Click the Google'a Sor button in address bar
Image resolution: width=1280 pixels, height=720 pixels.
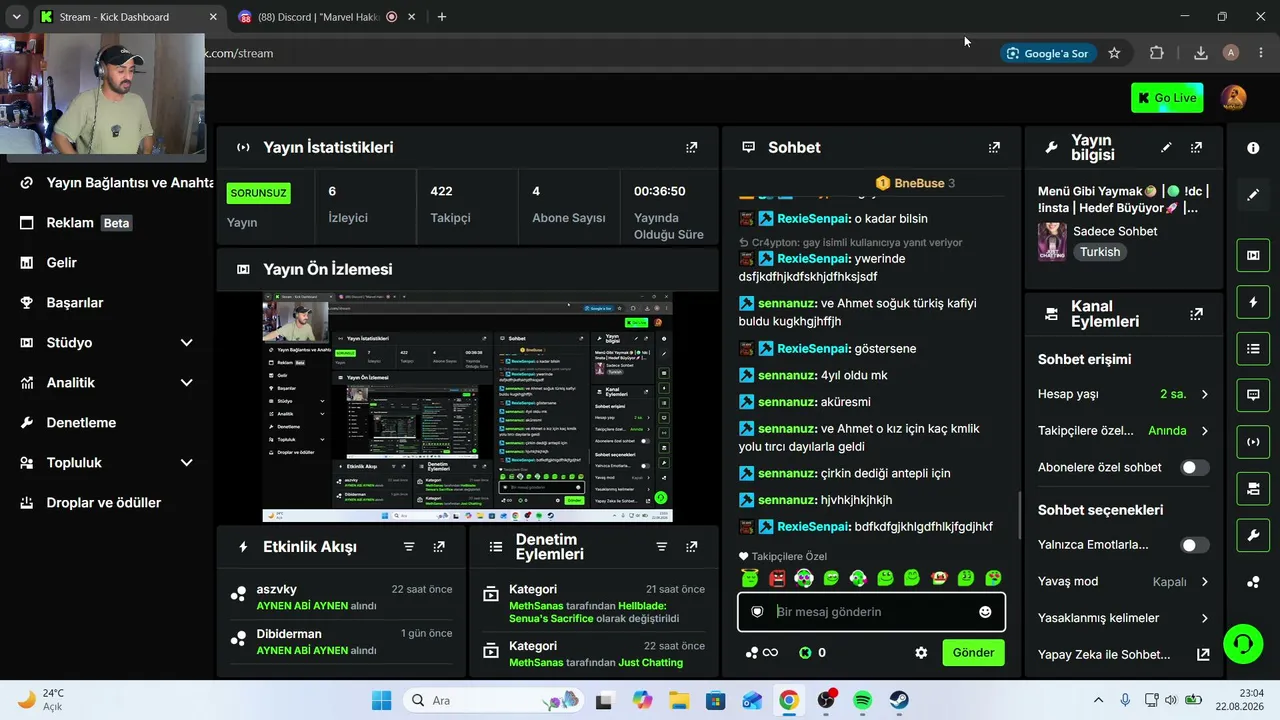tap(1047, 53)
